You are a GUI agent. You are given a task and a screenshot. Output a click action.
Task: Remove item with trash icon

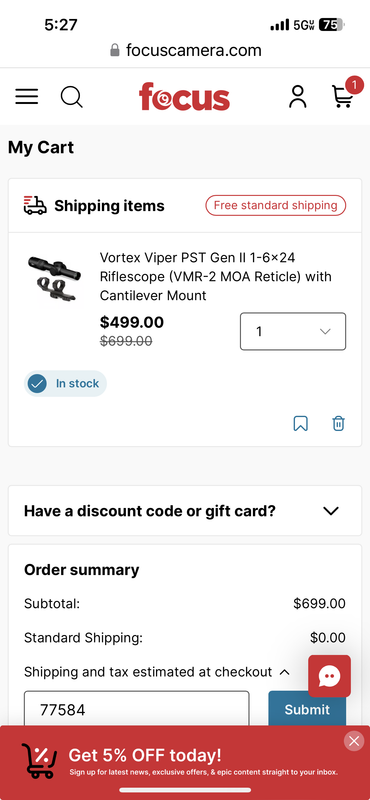[x=338, y=423]
